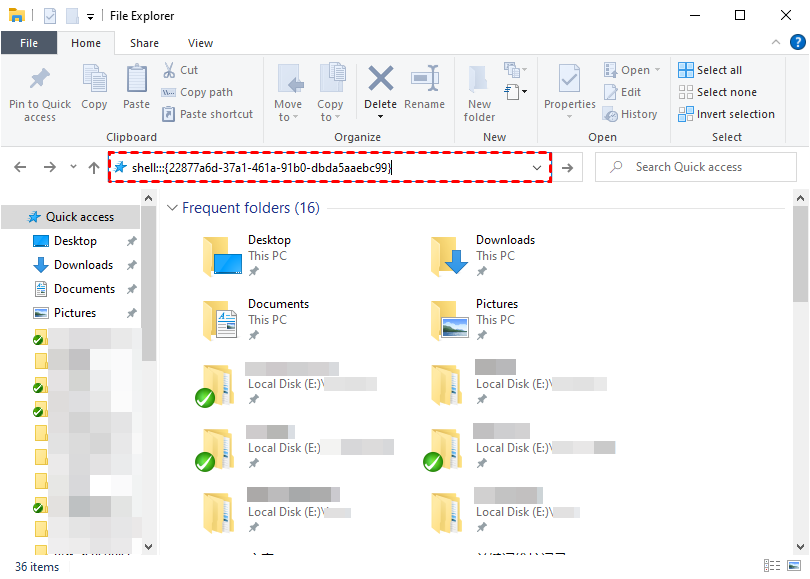Open the Move to menu
Screen dimensions: 810x579
coord(288,94)
